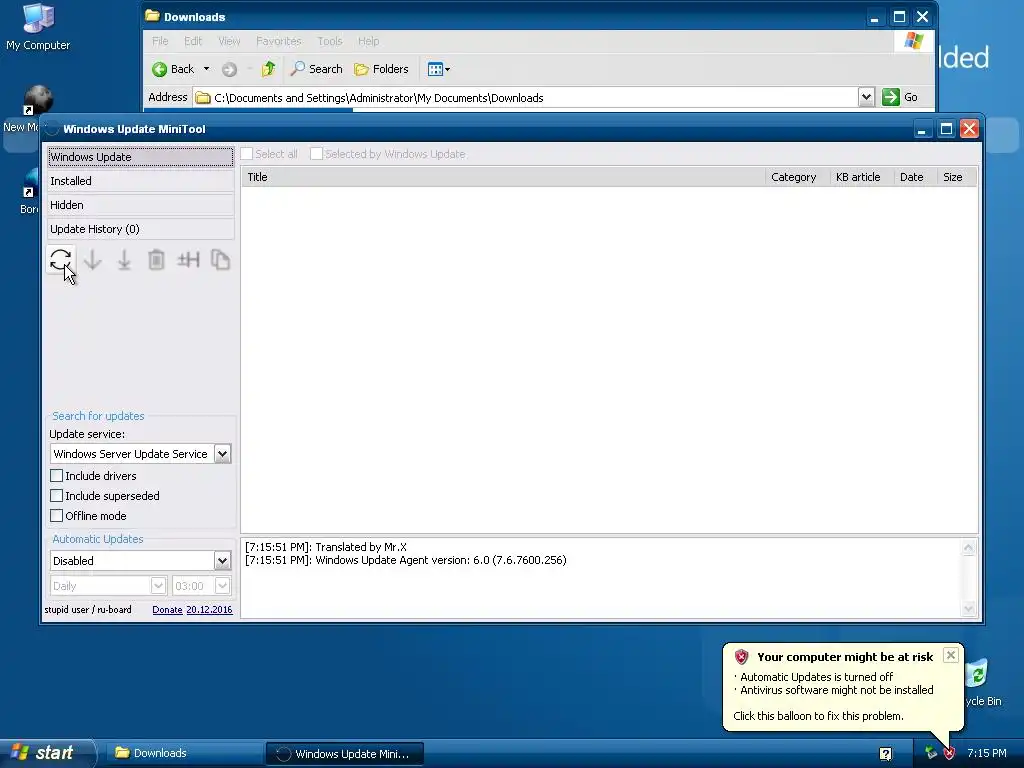
Task: Click the hide updates icon
Action: point(188,260)
